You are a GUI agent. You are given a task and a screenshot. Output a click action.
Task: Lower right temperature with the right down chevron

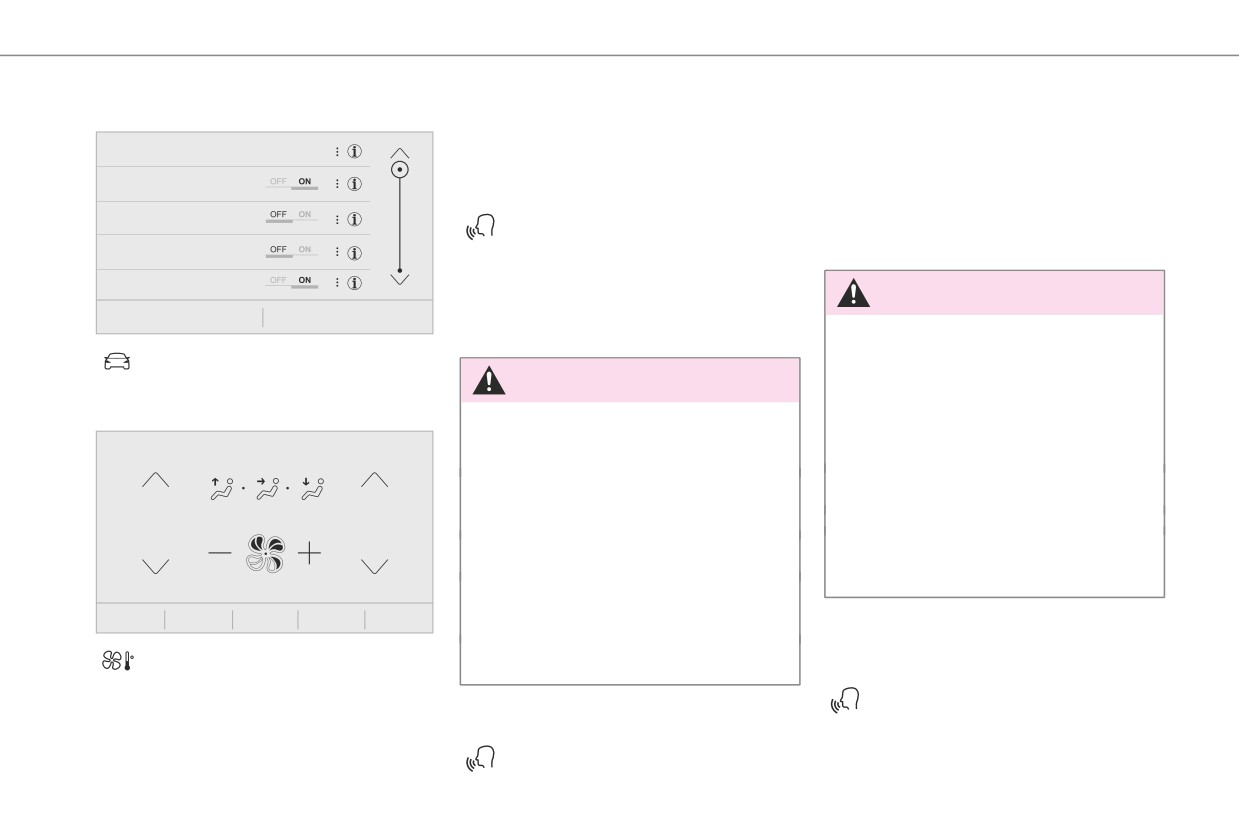375,566
